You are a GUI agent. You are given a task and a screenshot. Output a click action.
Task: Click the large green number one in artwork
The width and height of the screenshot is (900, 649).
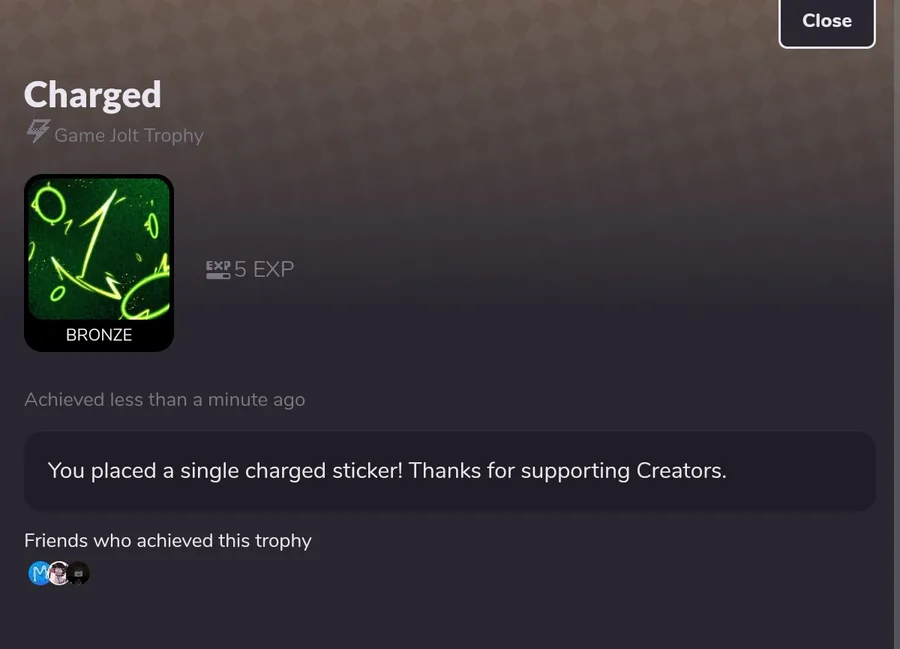(98, 235)
